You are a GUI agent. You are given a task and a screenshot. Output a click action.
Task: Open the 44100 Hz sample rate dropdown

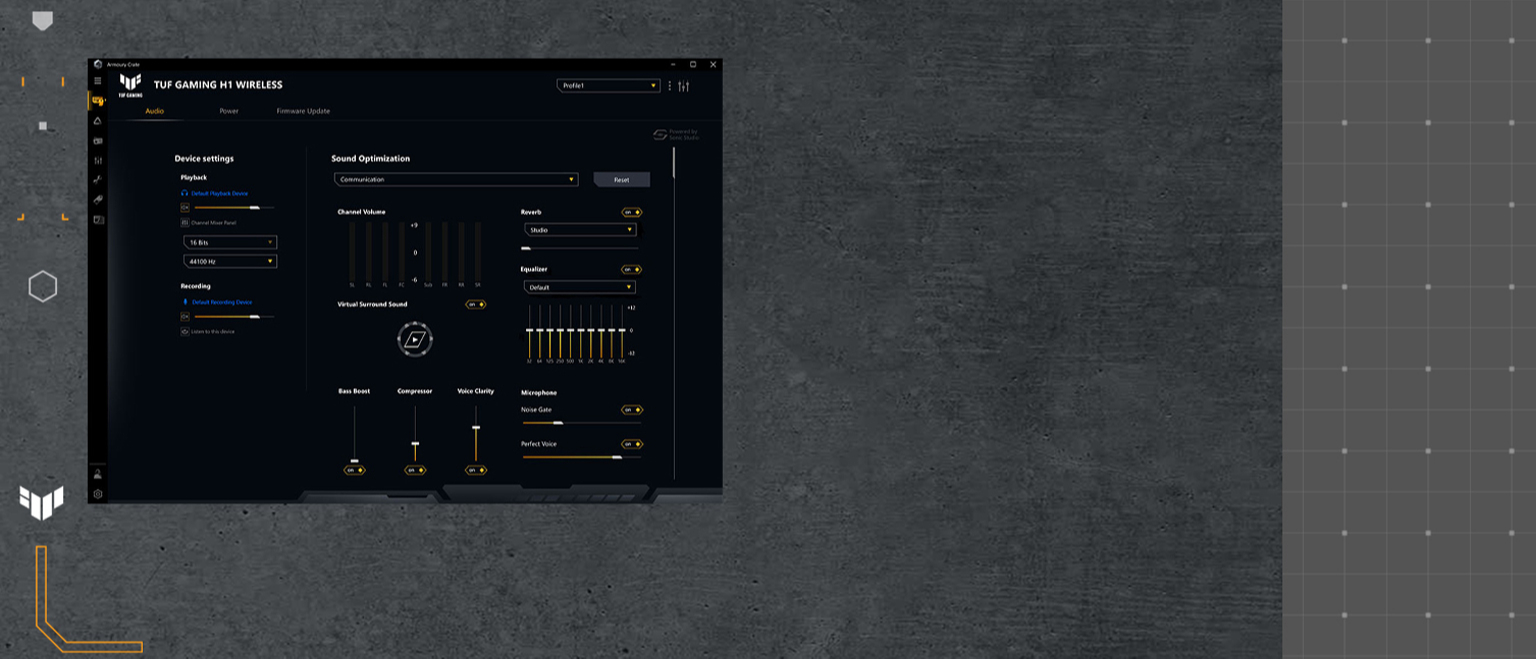point(230,261)
